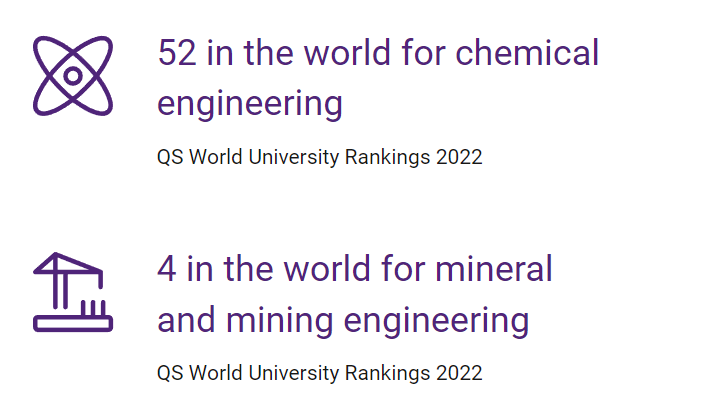The height and width of the screenshot is (407, 704).
Task: Click 'QS World University Rankings 2022' under chemical engineering
Action: coord(320,158)
